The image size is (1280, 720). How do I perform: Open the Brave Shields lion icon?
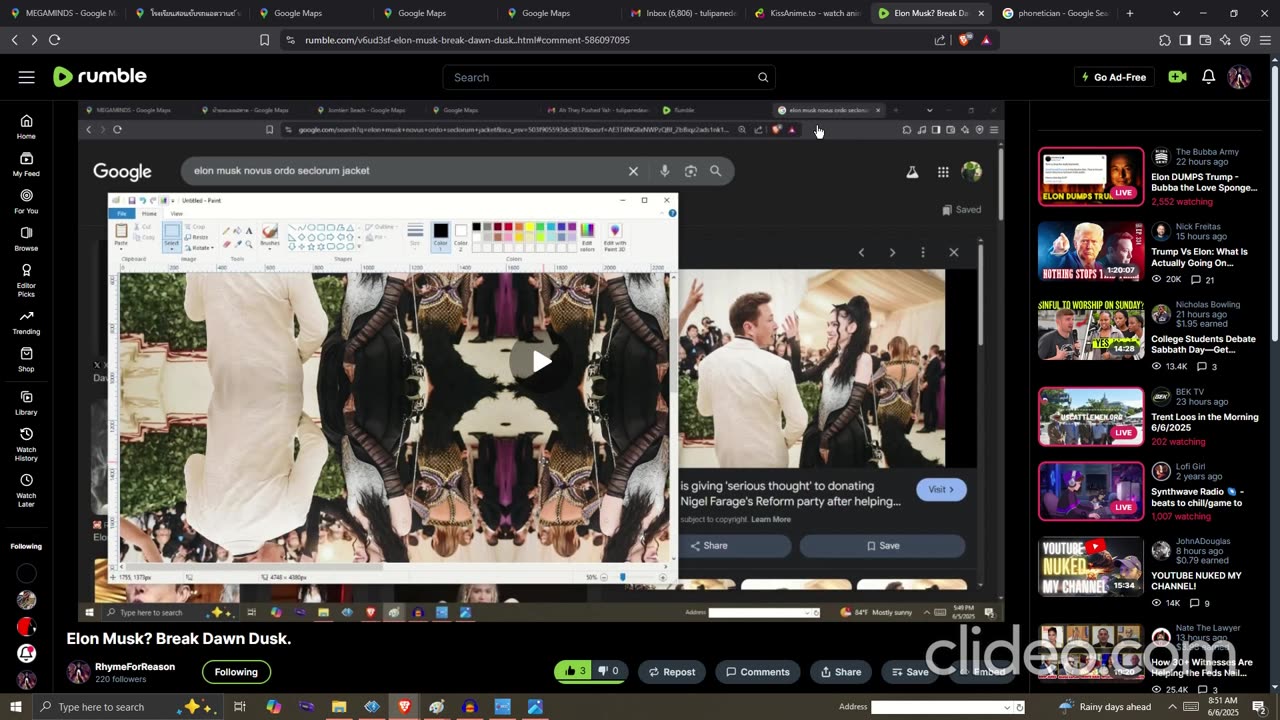[965, 40]
